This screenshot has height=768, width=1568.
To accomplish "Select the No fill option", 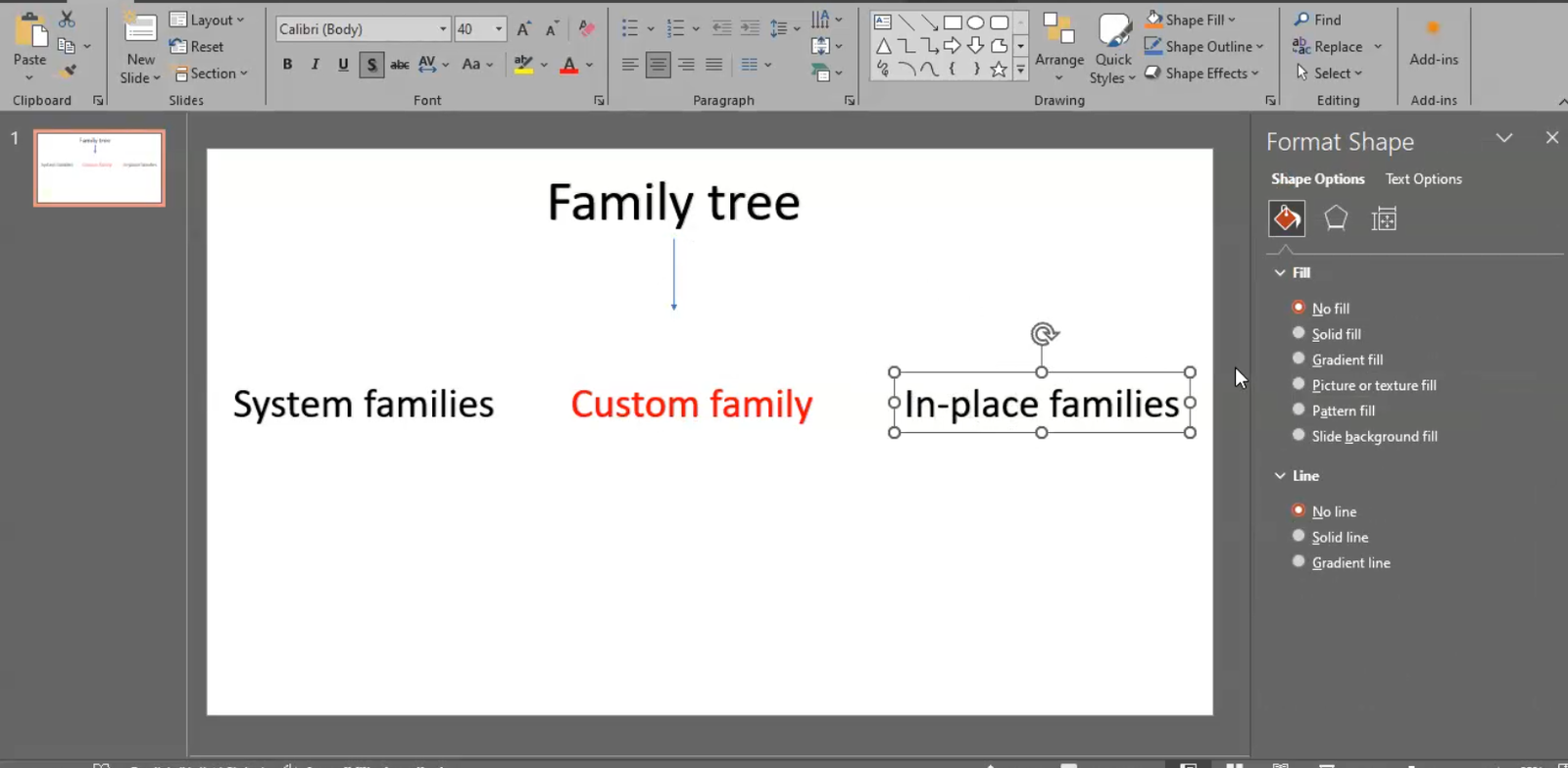I will pos(1320,308).
